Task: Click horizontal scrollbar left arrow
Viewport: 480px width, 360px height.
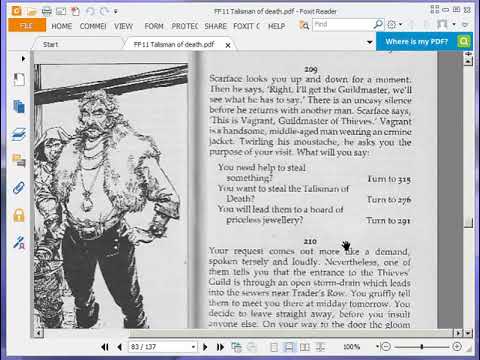Action: 39,333
